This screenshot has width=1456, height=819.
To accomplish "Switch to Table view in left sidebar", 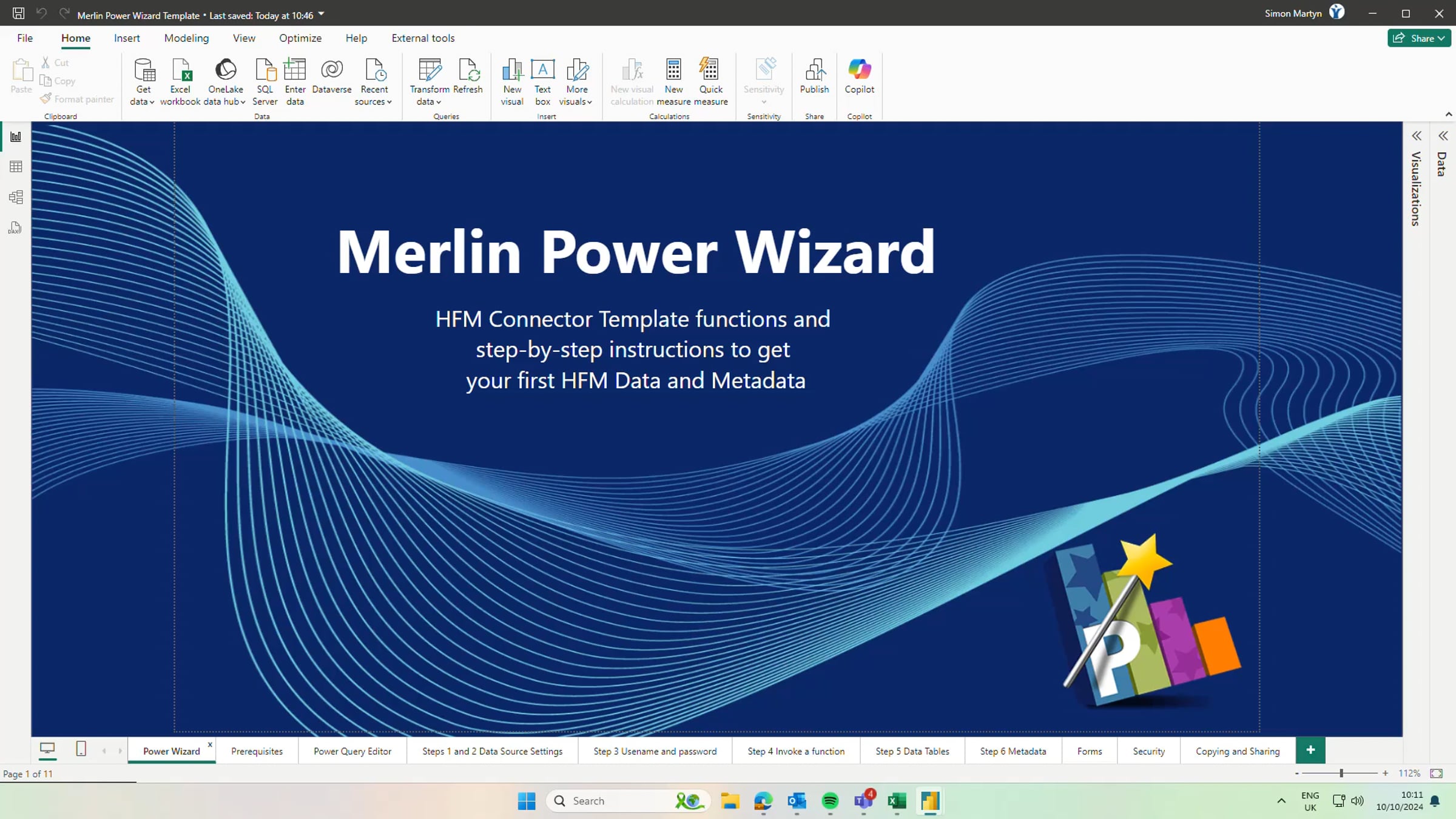I will click(16, 167).
